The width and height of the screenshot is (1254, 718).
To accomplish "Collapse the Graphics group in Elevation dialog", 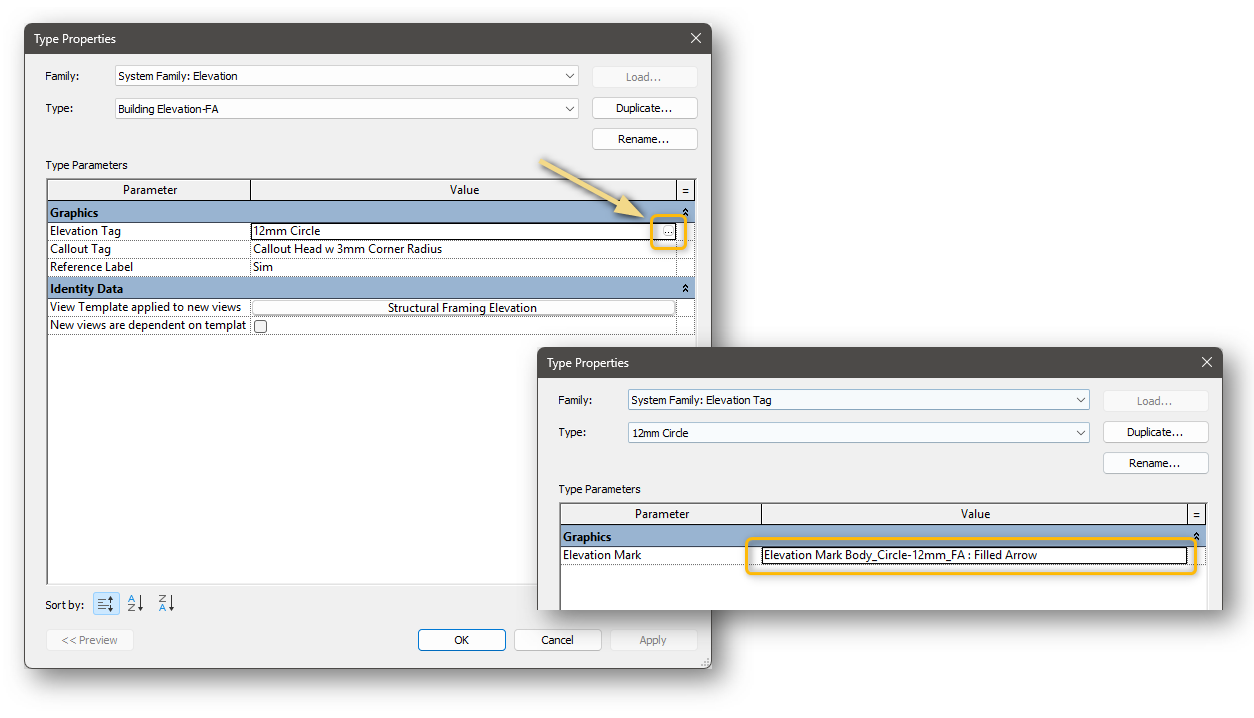I will [x=685, y=213].
